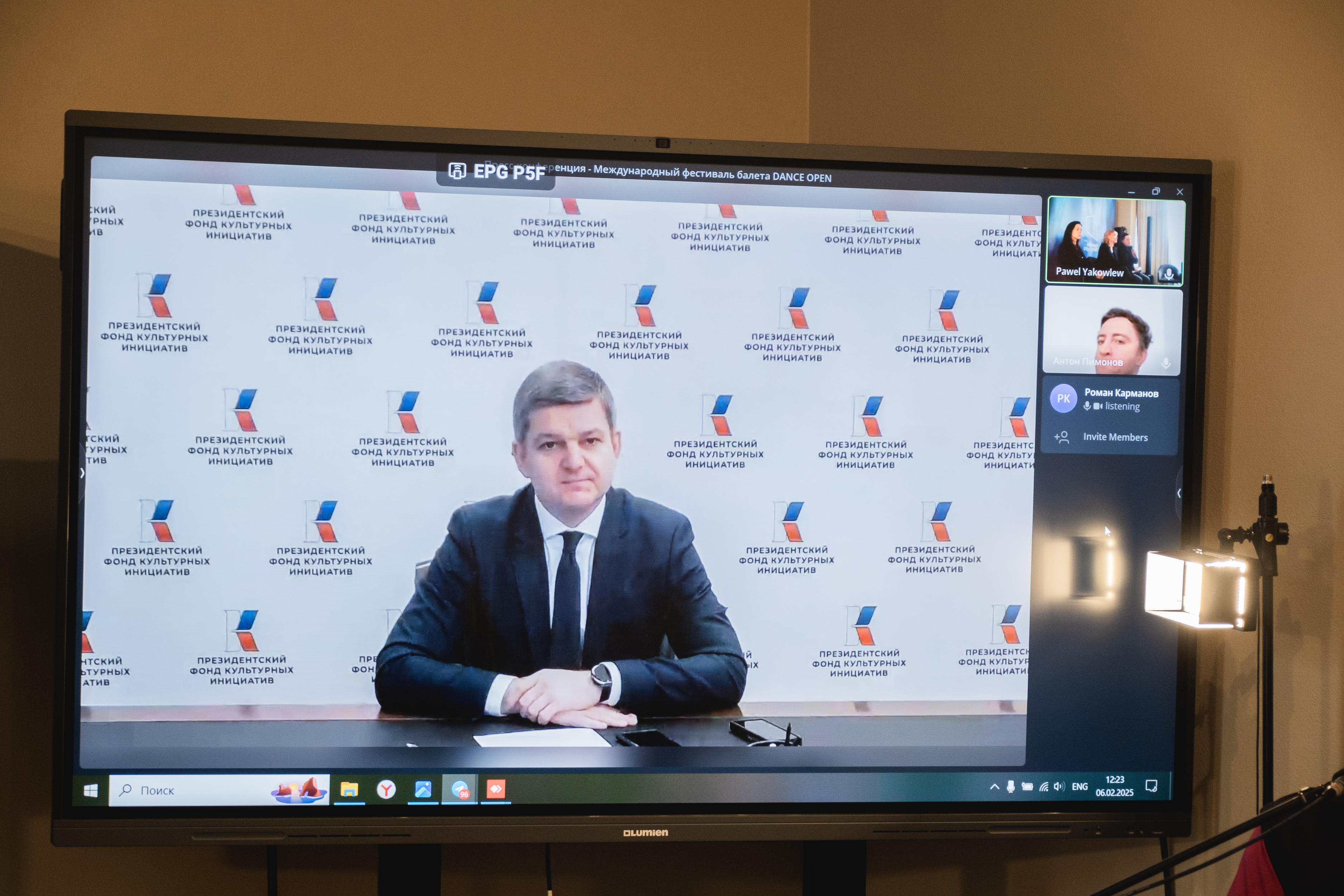
Task: Show hidden system tray icons
Action: click(x=994, y=787)
